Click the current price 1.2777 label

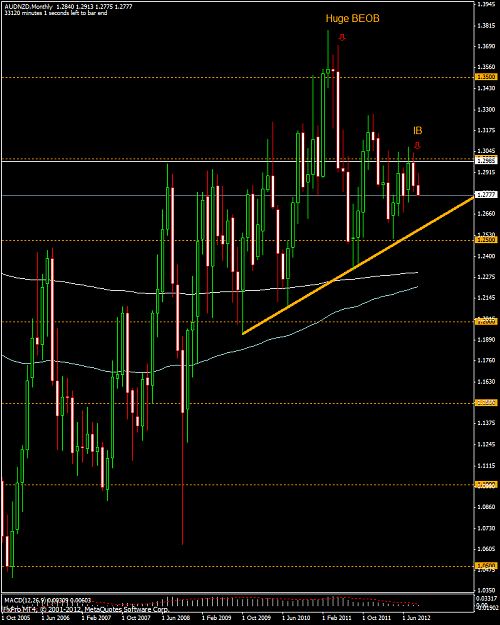click(x=486, y=195)
